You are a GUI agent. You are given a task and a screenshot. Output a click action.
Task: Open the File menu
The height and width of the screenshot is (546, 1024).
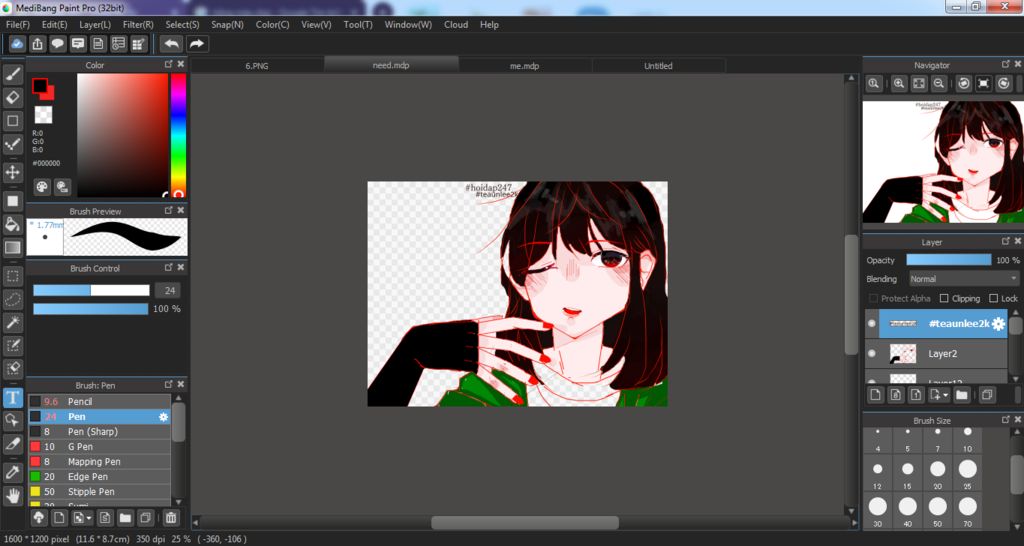[18, 24]
